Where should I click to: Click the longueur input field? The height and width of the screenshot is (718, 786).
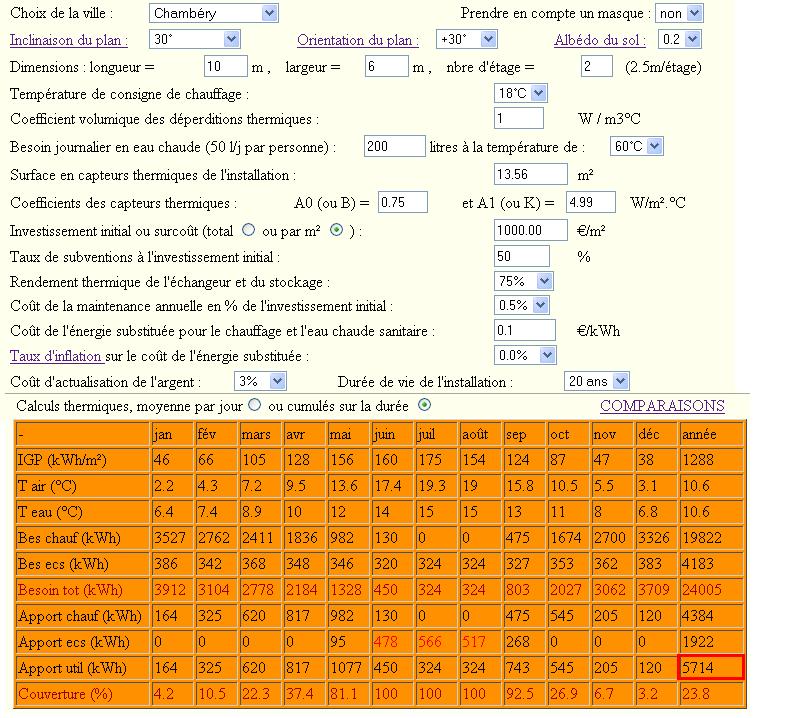click(225, 66)
